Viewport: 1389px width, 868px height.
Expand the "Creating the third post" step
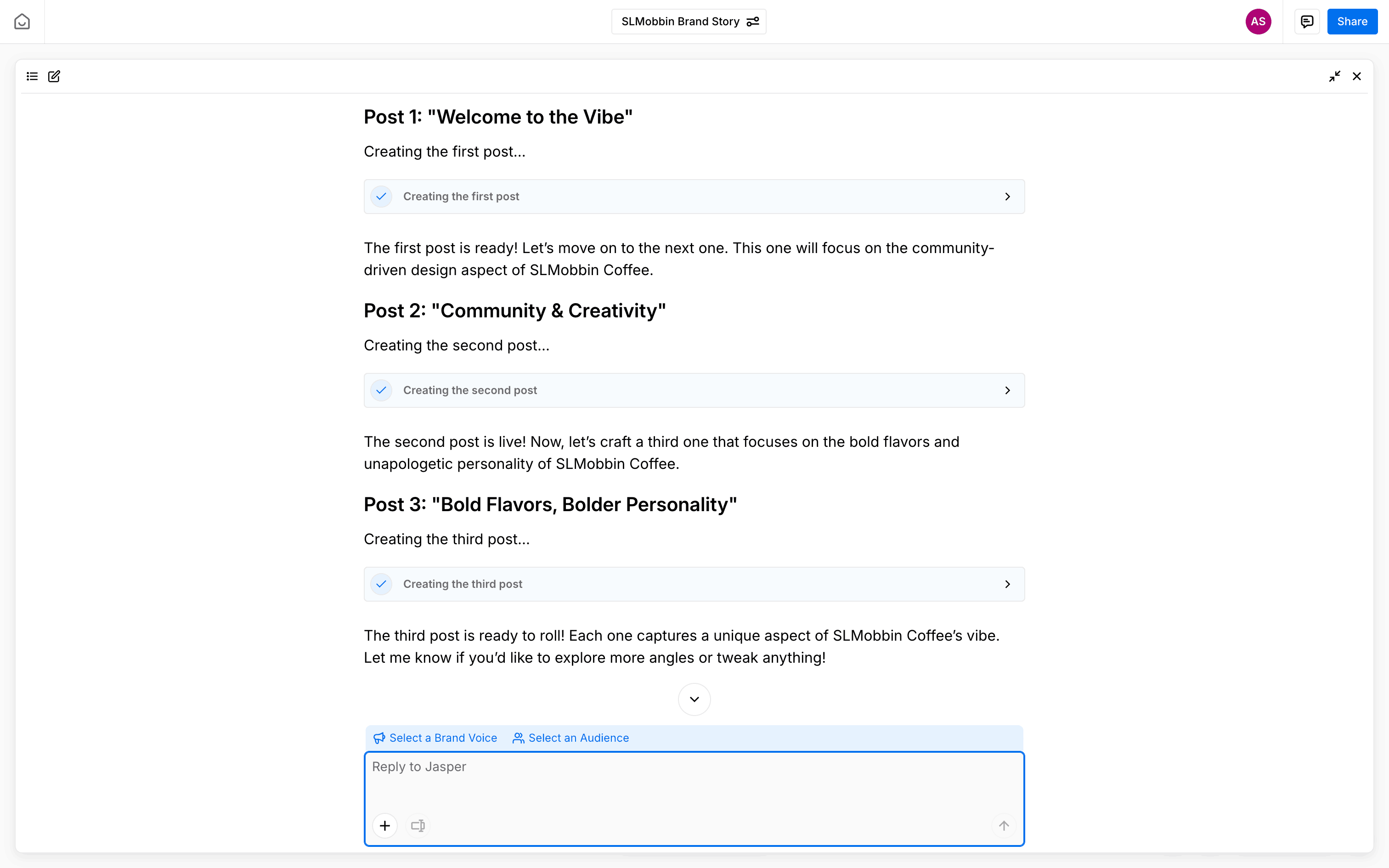[x=1007, y=584]
